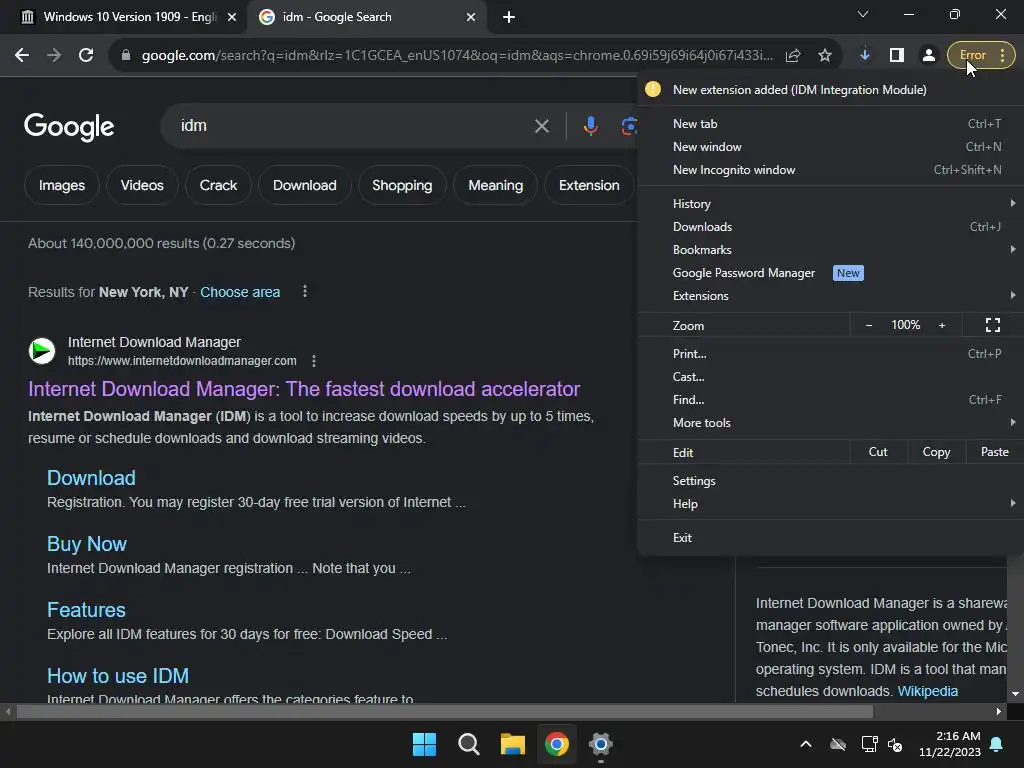Expand the More tools submenu

pos(831,423)
